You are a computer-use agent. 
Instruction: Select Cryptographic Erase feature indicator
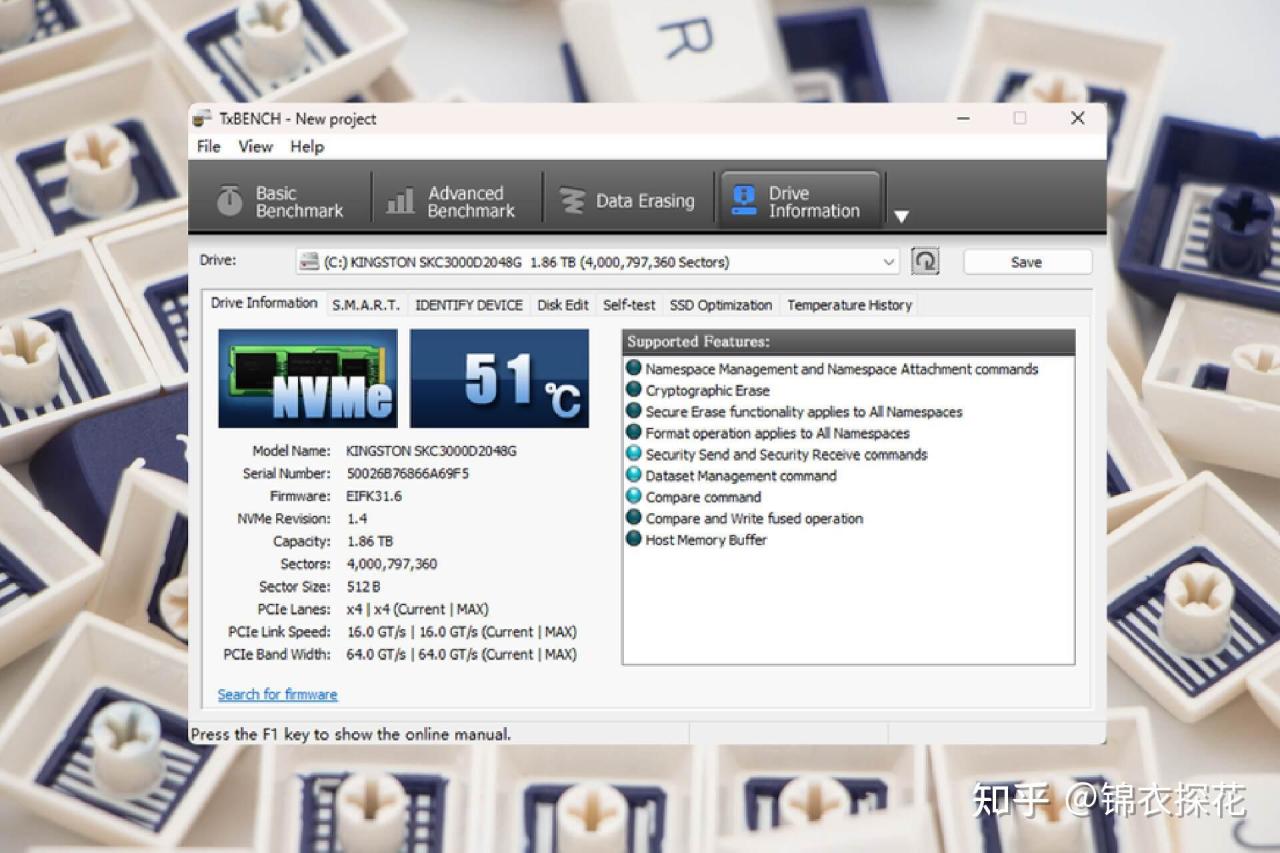point(634,390)
